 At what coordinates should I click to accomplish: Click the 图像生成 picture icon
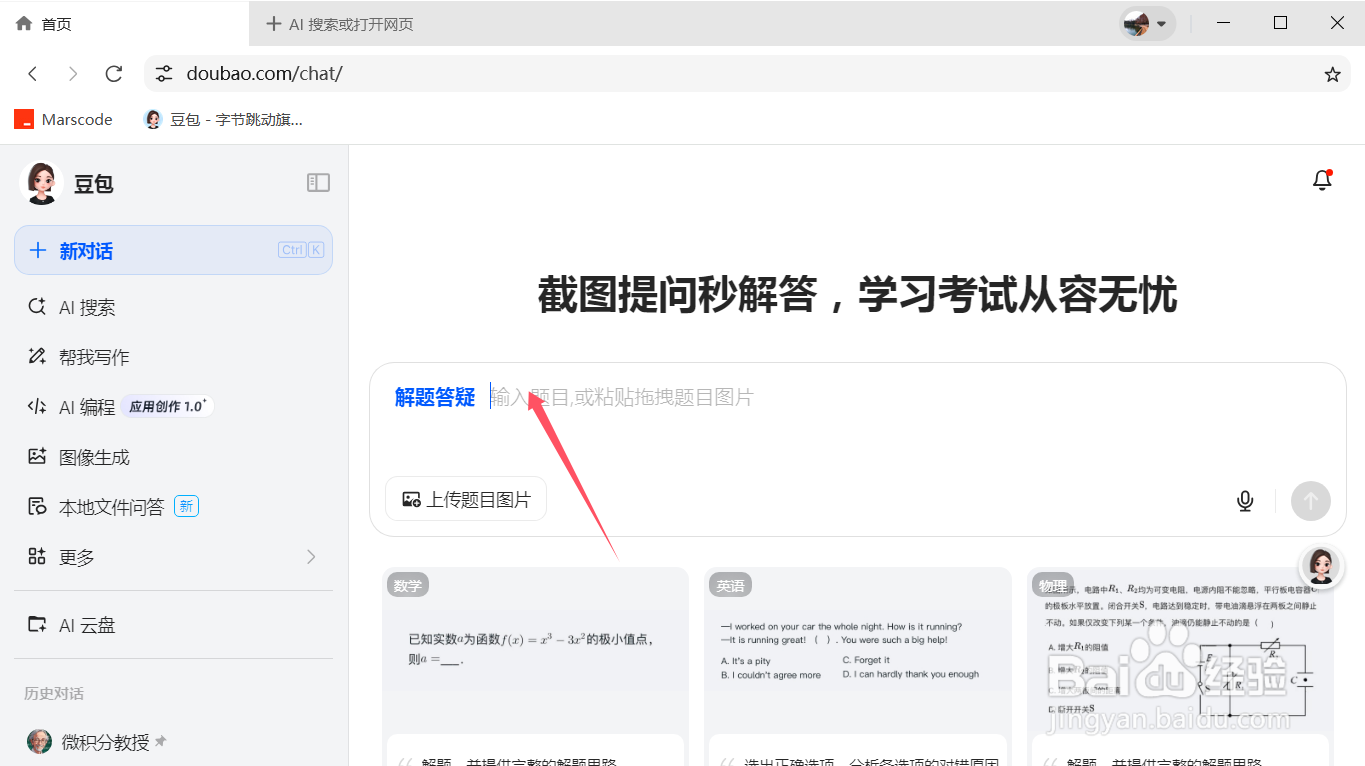pyautogui.click(x=37, y=456)
